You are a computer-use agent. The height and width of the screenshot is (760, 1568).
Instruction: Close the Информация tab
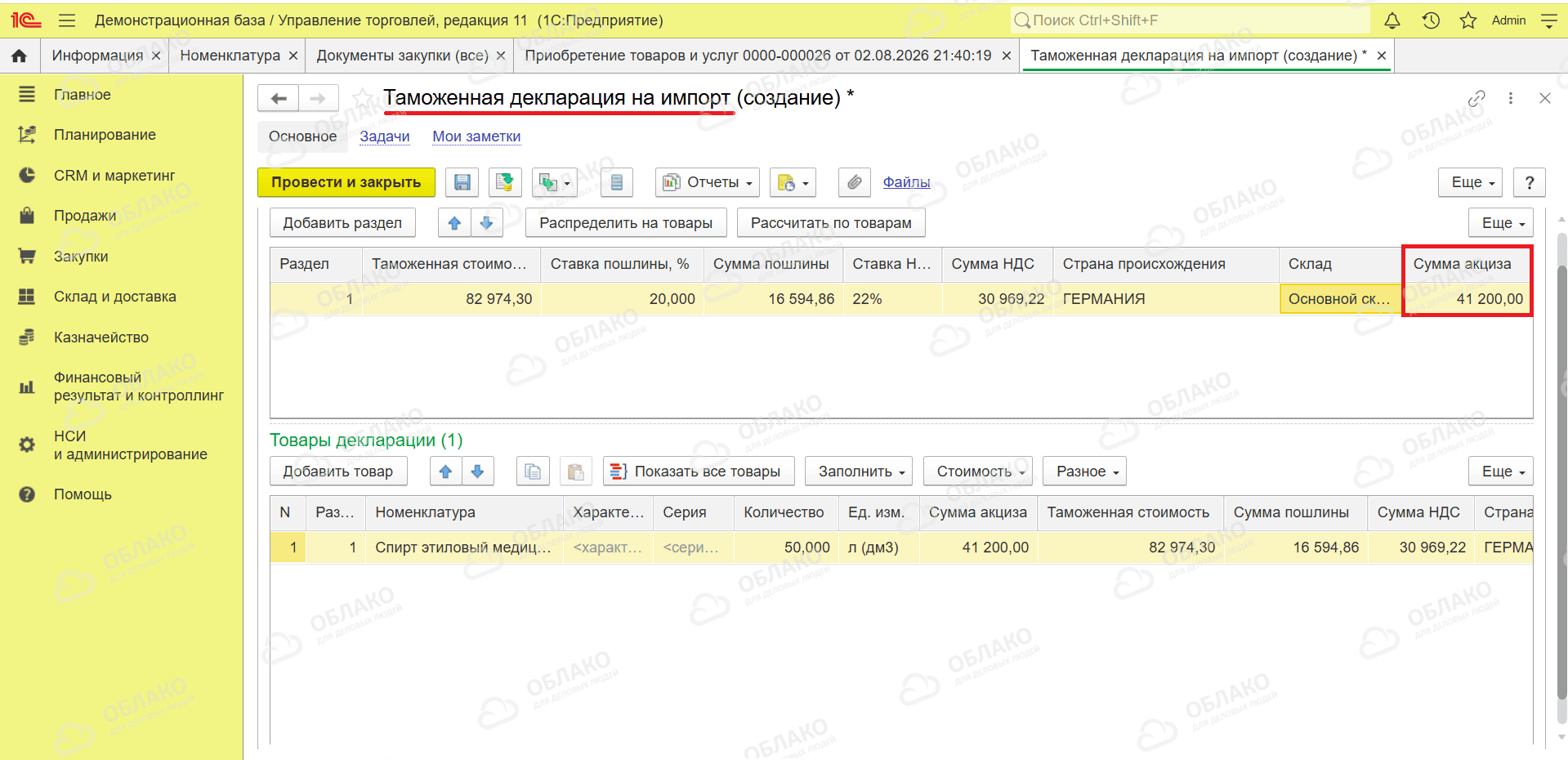click(x=156, y=56)
